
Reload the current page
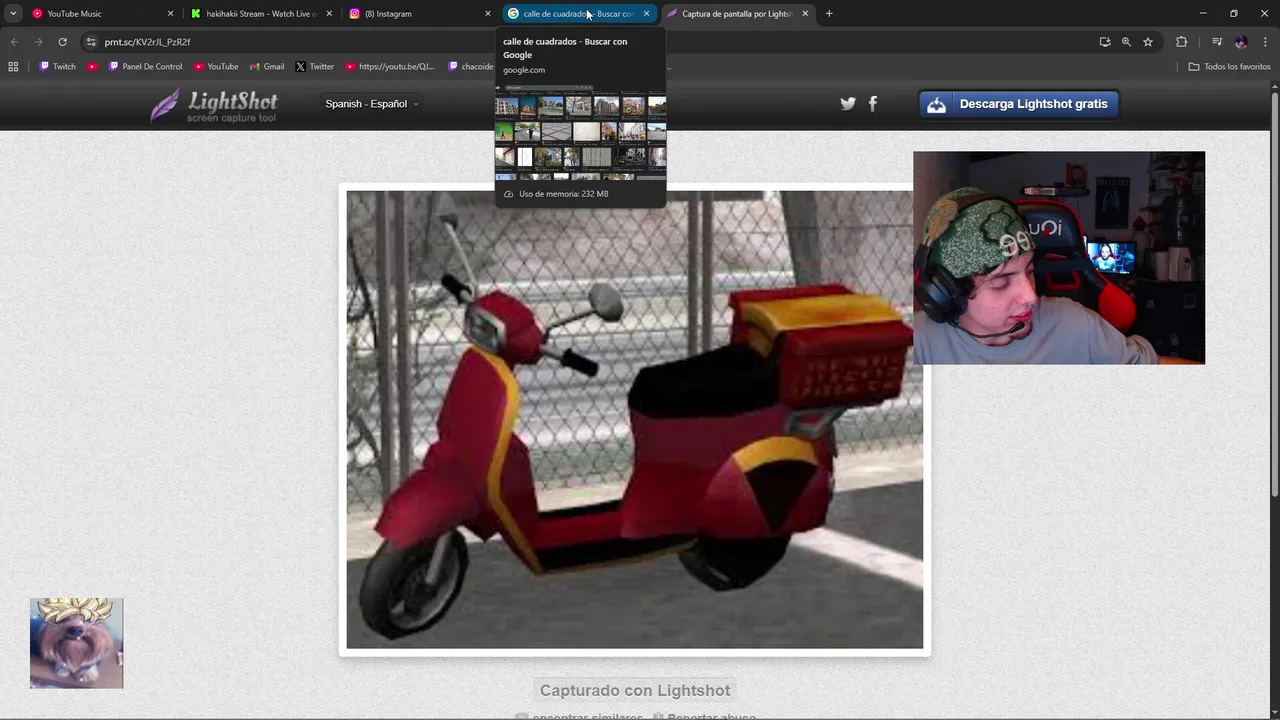tap(62, 42)
